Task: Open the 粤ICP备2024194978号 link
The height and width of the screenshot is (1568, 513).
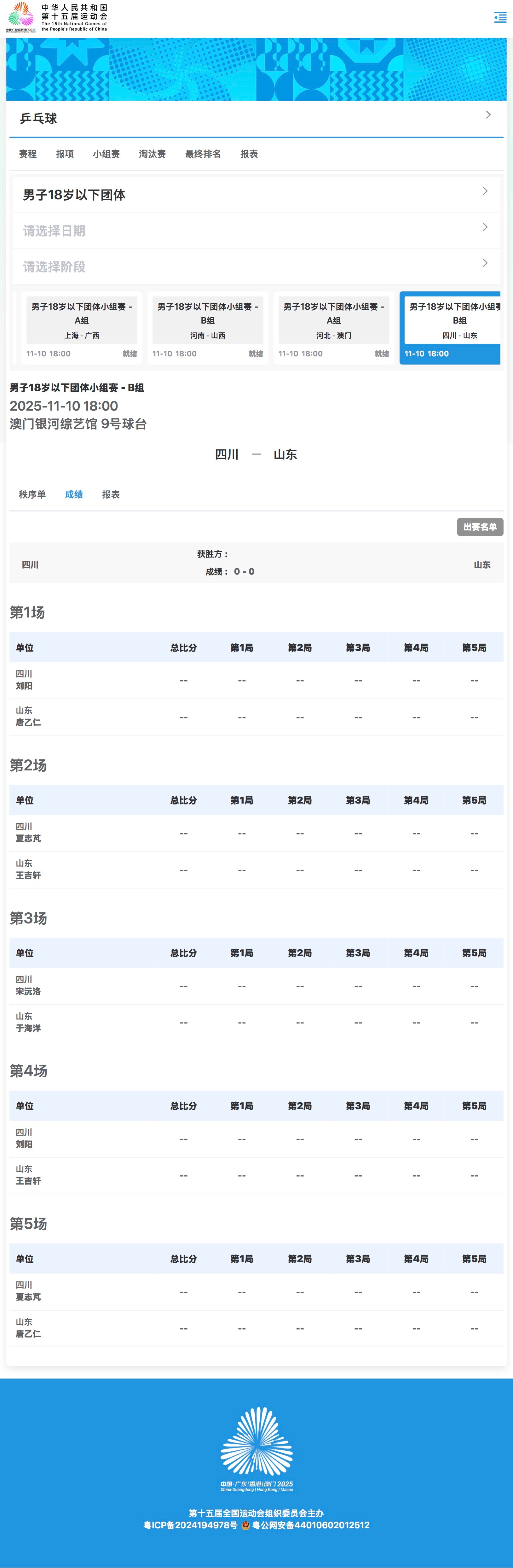Action: [x=190, y=1525]
